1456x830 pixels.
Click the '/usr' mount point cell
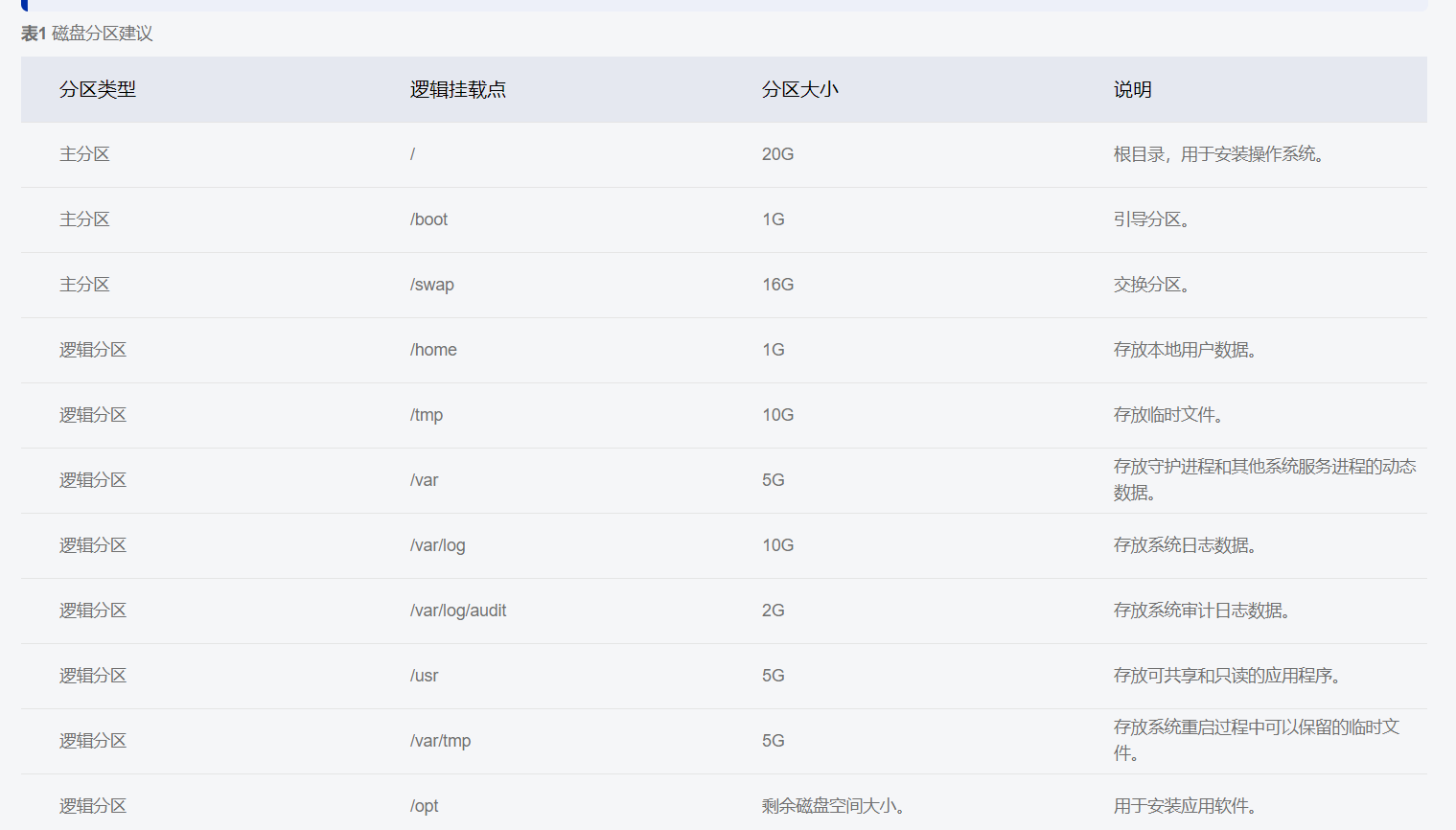point(425,676)
